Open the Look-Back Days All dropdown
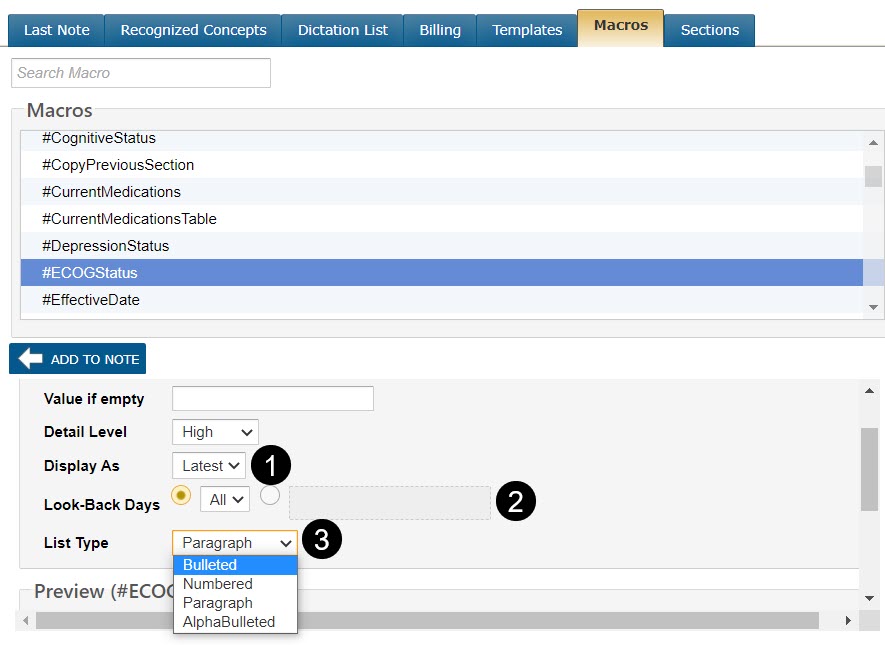The image size is (885, 645). click(x=224, y=499)
